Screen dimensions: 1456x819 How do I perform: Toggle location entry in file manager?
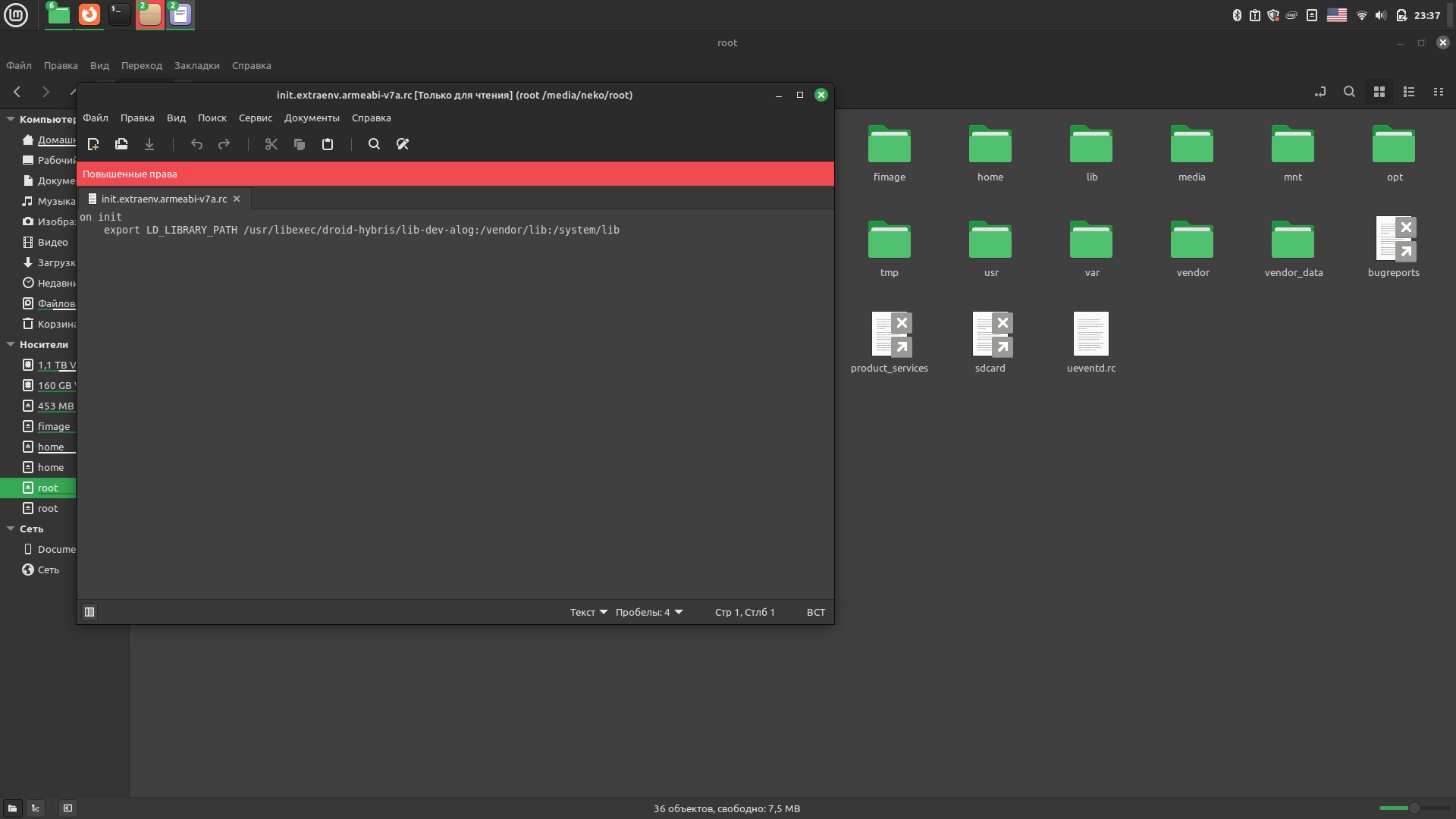click(1320, 92)
